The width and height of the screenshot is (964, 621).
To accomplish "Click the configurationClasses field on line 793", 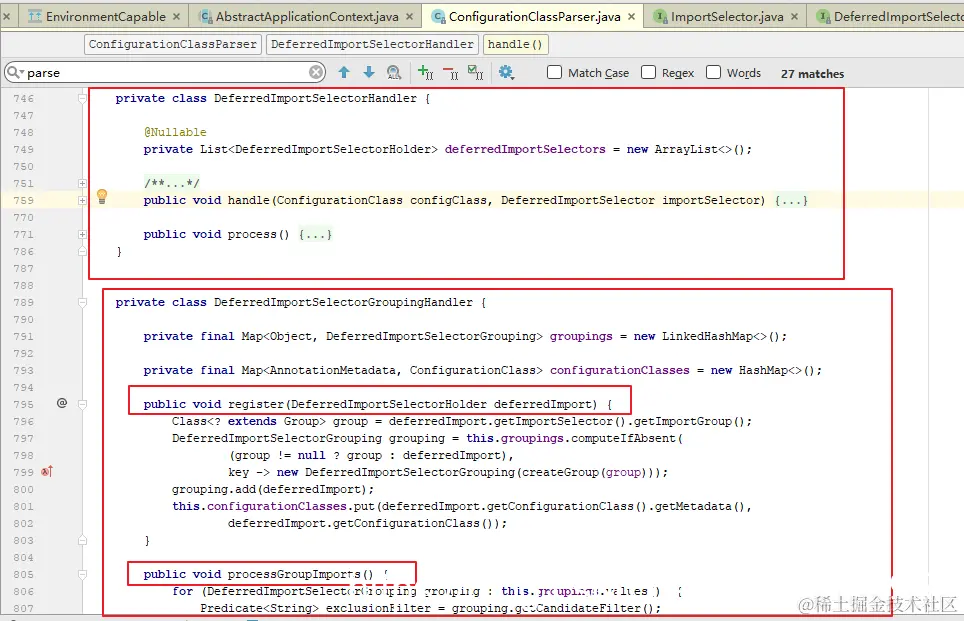I will coord(620,370).
